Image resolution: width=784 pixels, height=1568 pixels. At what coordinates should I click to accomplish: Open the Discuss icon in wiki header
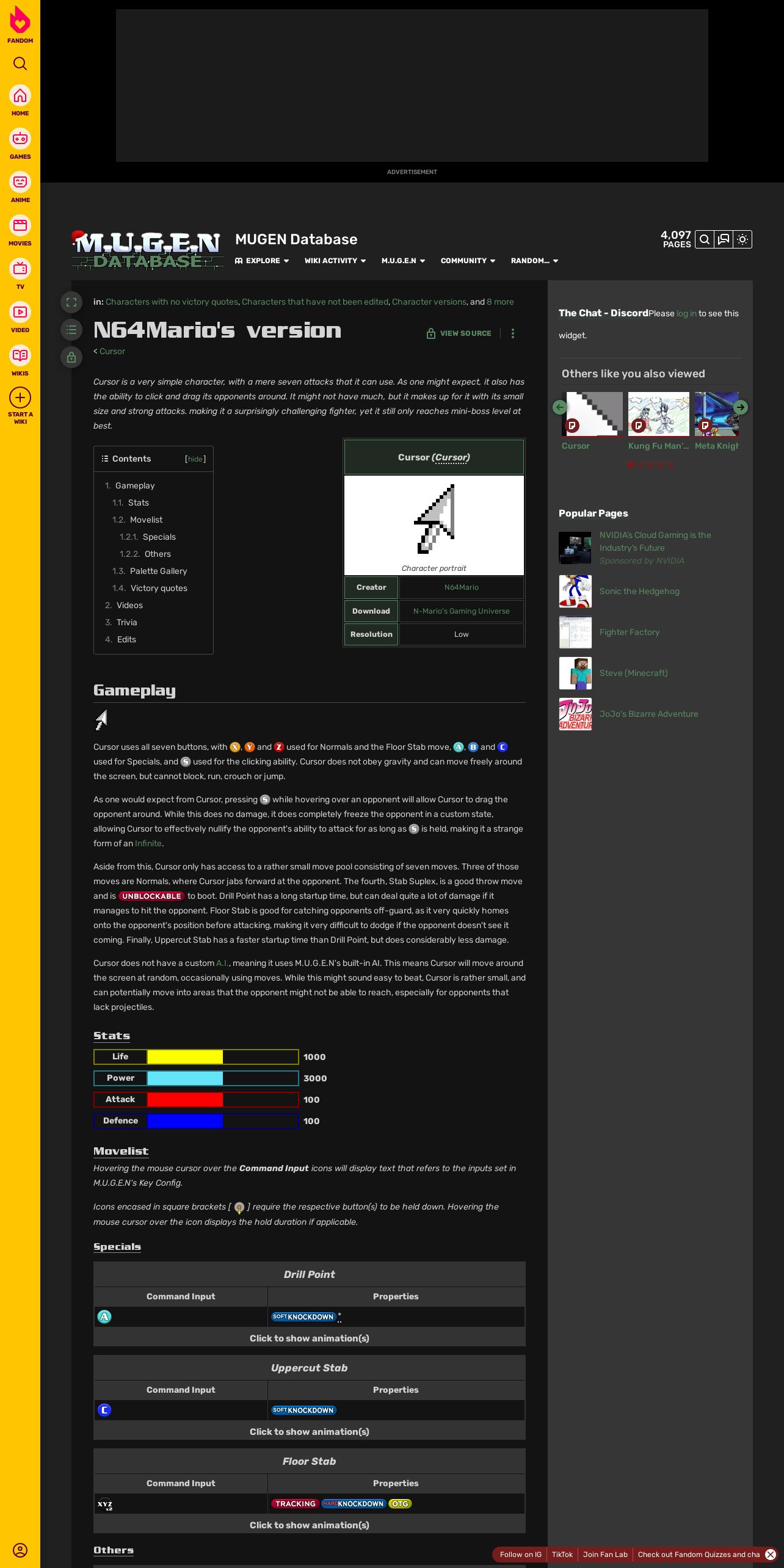pyautogui.click(x=724, y=239)
